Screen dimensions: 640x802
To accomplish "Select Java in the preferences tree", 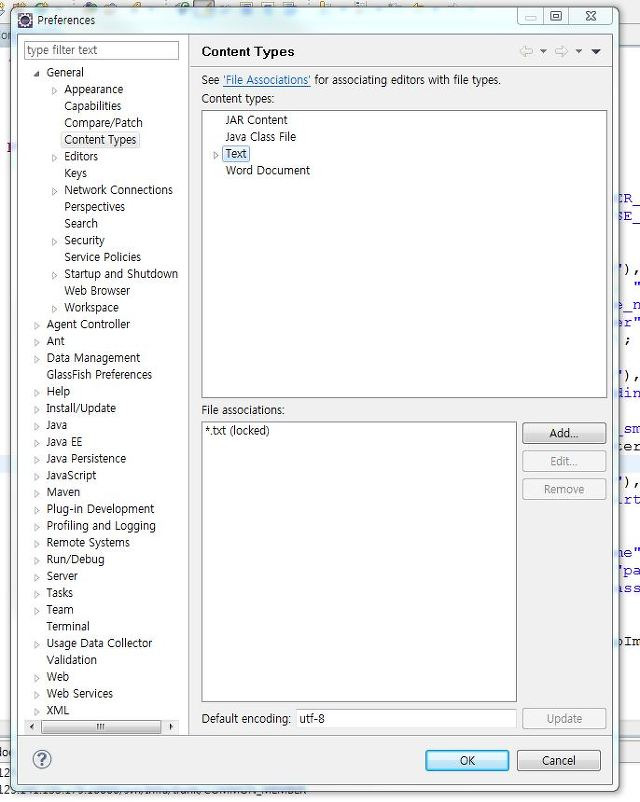I will (x=56, y=425).
